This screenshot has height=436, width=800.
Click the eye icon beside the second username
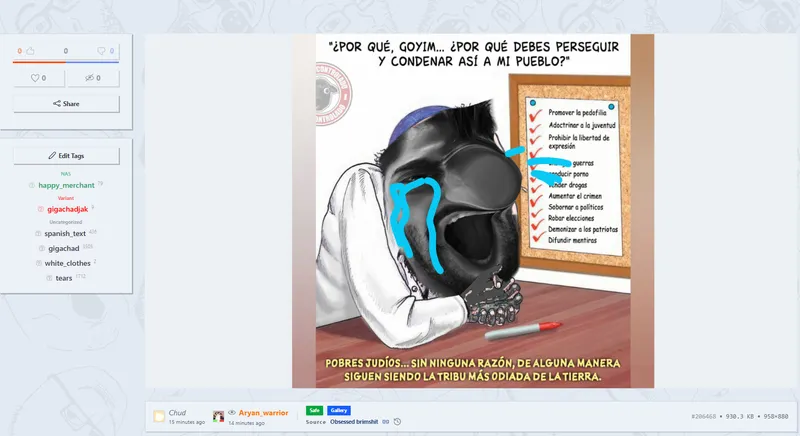(232, 413)
